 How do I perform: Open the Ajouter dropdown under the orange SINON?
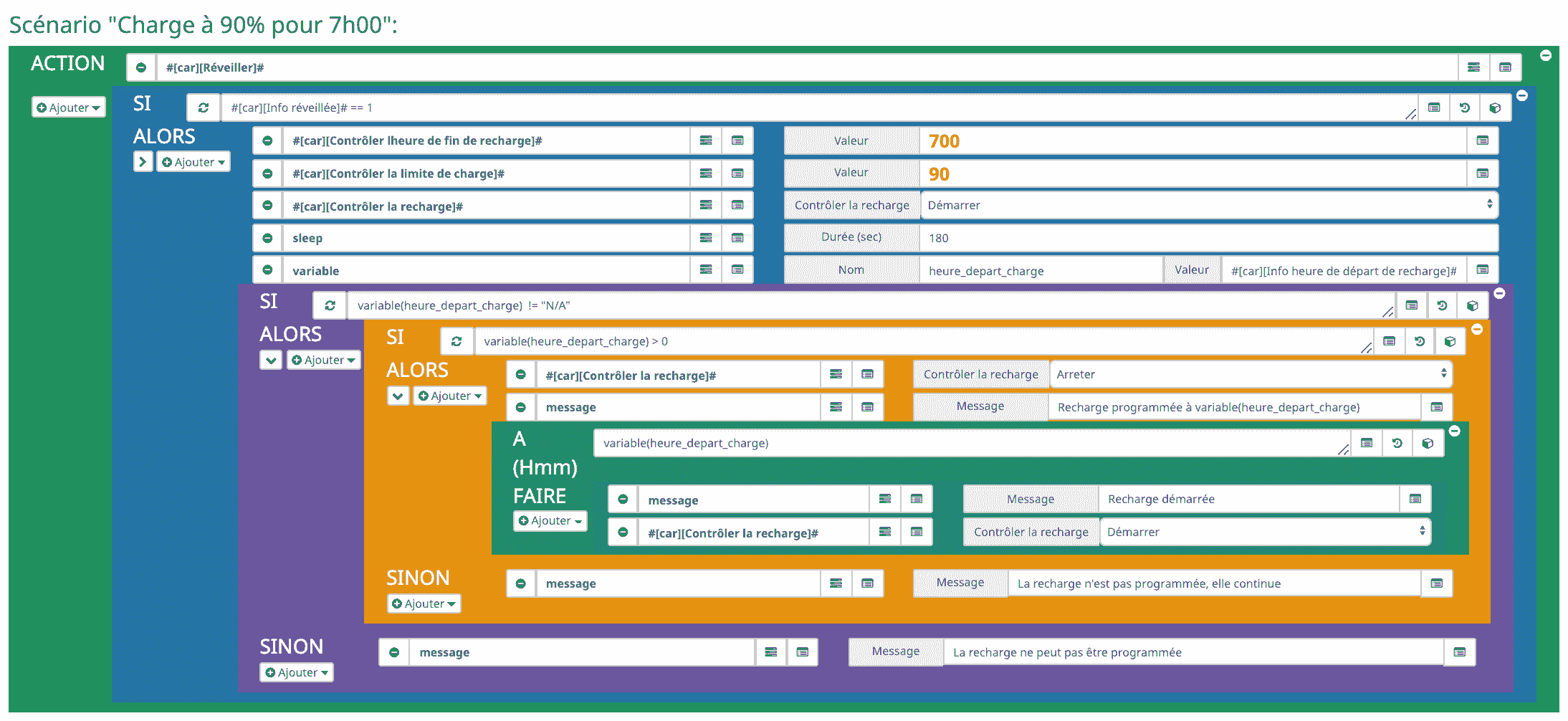pyautogui.click(x=424, y=603)
